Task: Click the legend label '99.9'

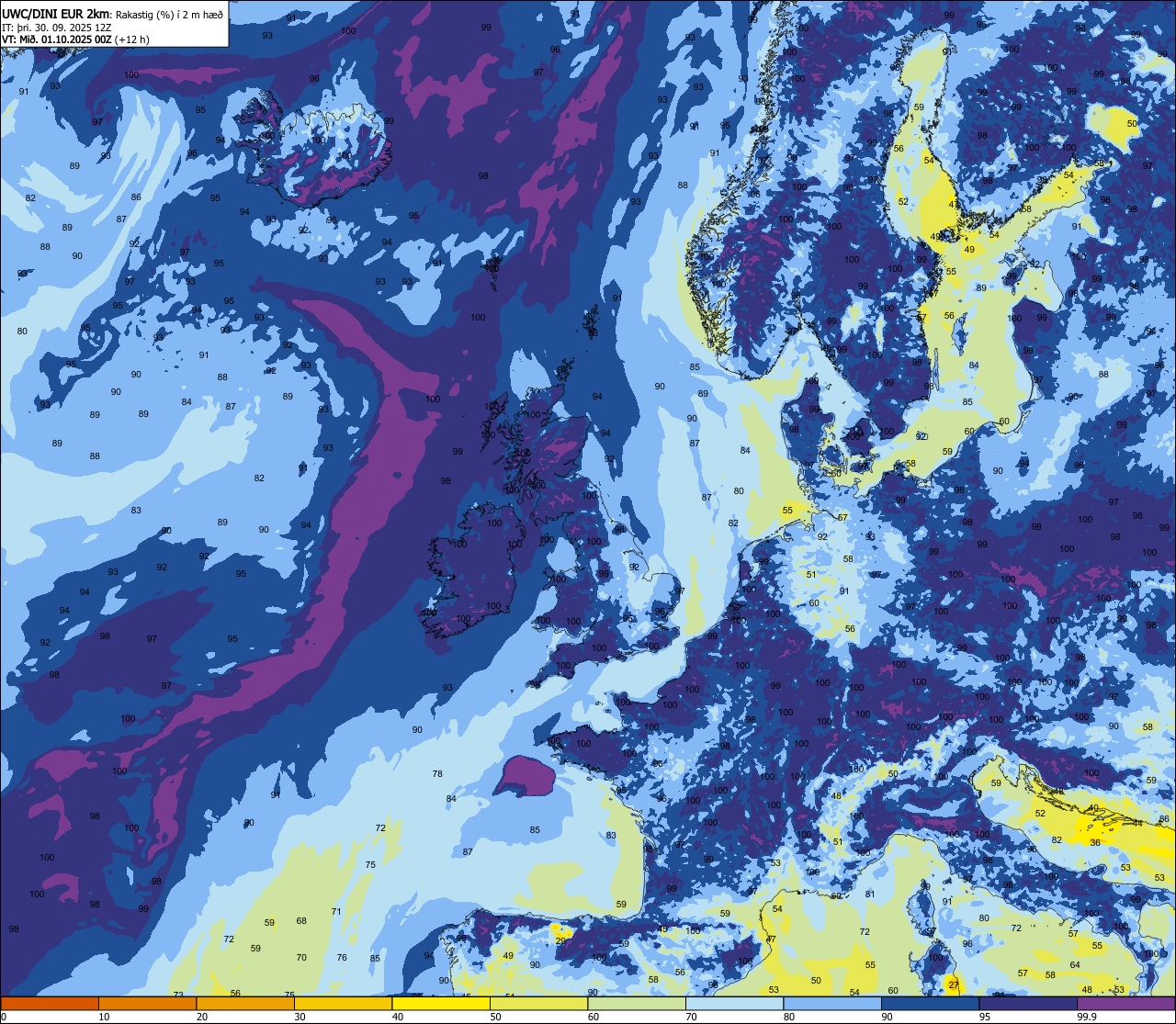Action: (1087, 1017)
